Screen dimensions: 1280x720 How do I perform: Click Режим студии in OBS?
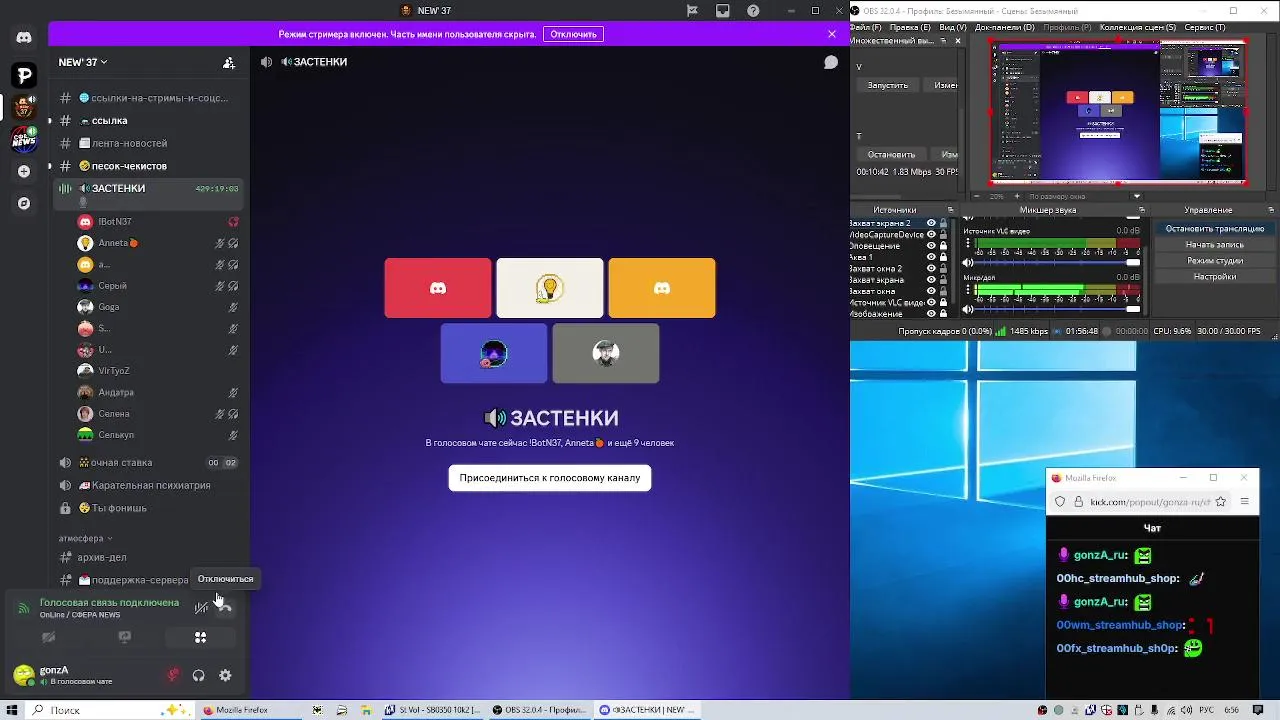pyautogui.click(x=1214, y=261)
